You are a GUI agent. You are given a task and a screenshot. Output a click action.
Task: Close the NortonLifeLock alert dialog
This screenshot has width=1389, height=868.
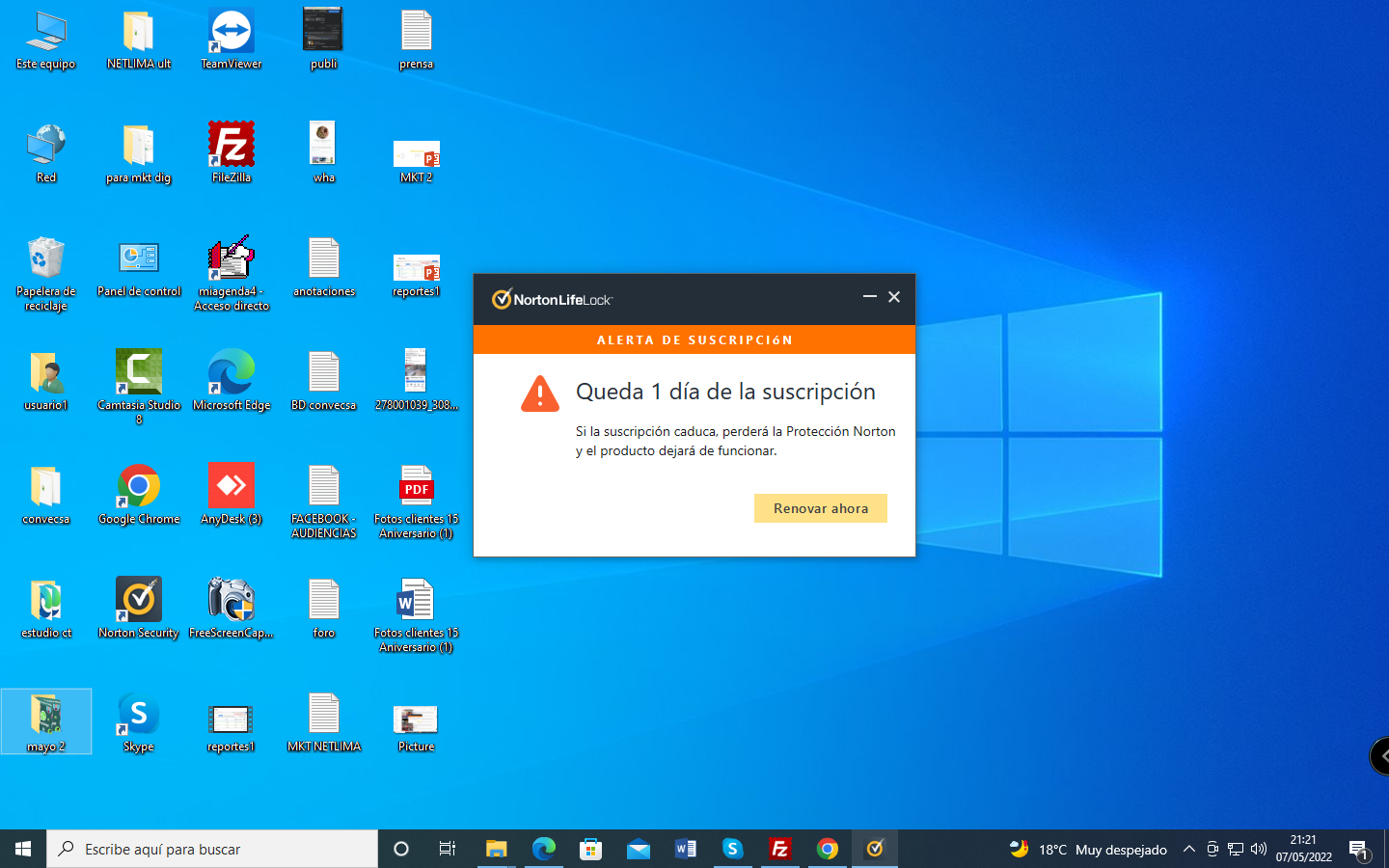click(x=894, y=297)
